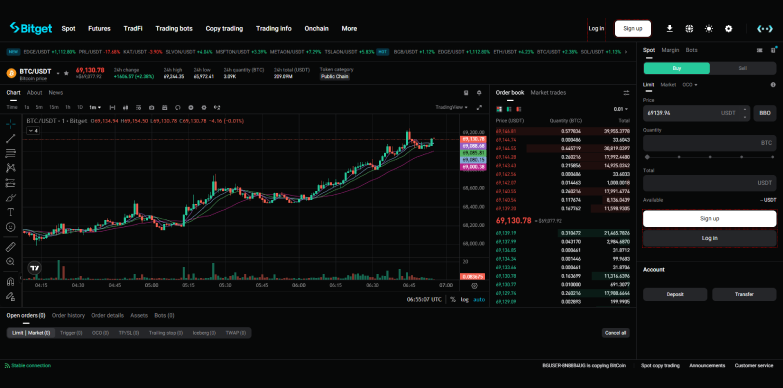Show only buy orders in order book
The height and width of the screenshot is (388, 783).
point(509,109)
